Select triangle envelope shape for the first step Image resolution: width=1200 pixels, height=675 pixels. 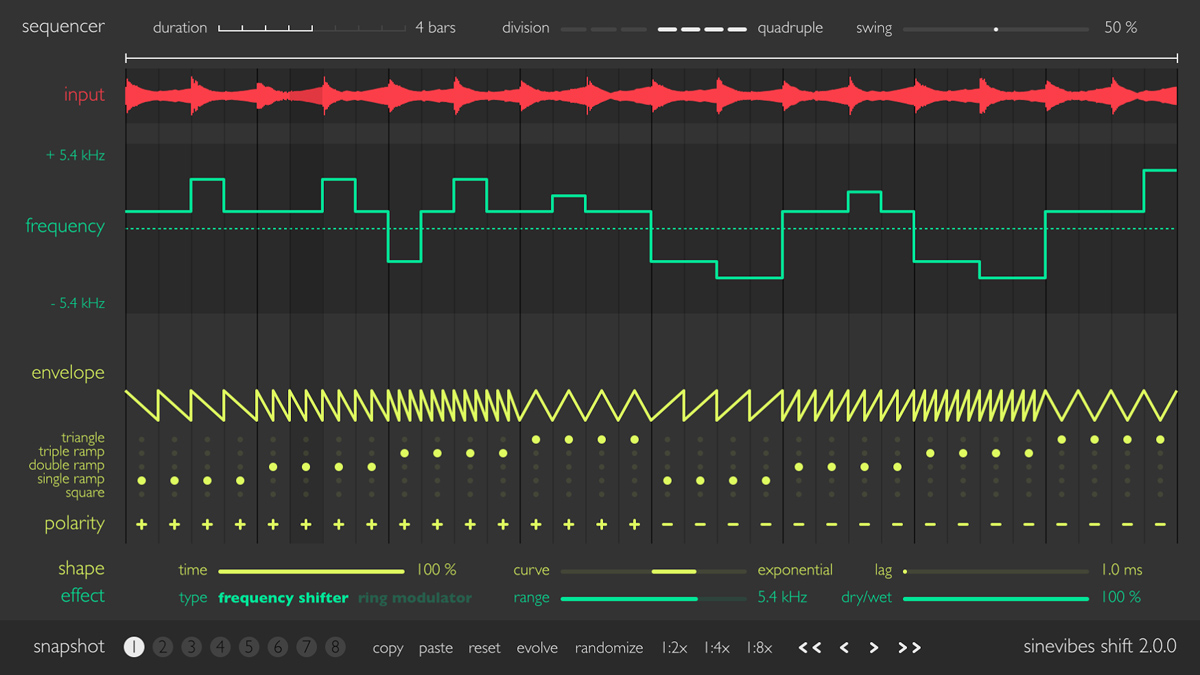[x=140, y=437]
